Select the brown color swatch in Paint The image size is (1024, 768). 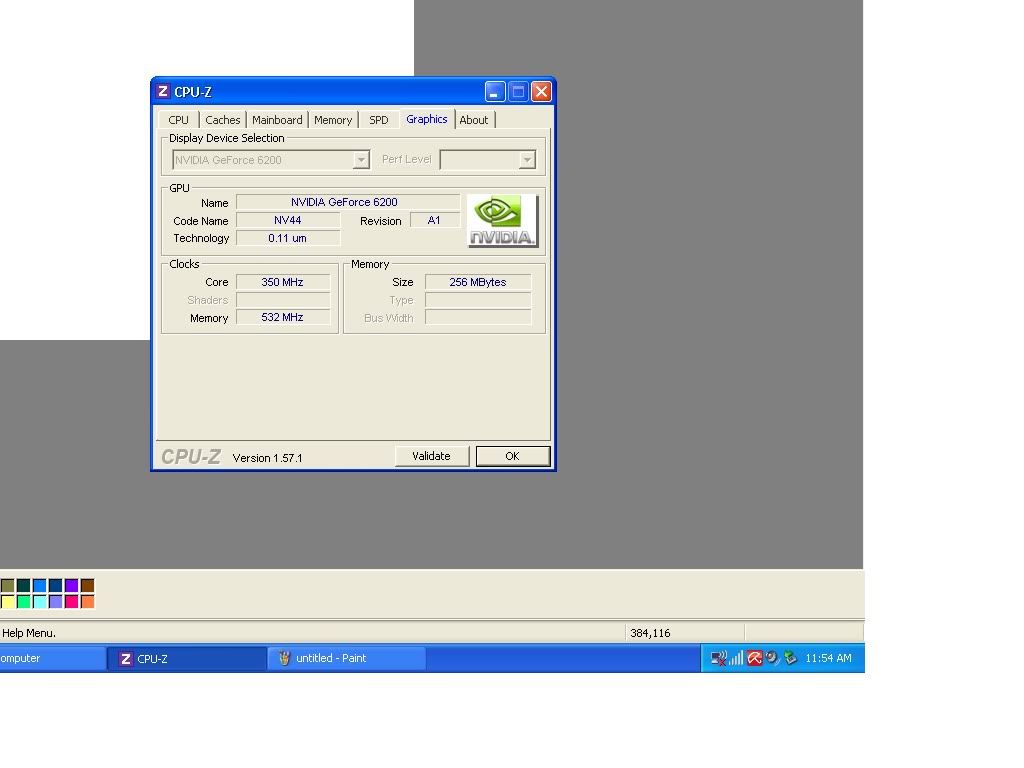click(88, 585)
